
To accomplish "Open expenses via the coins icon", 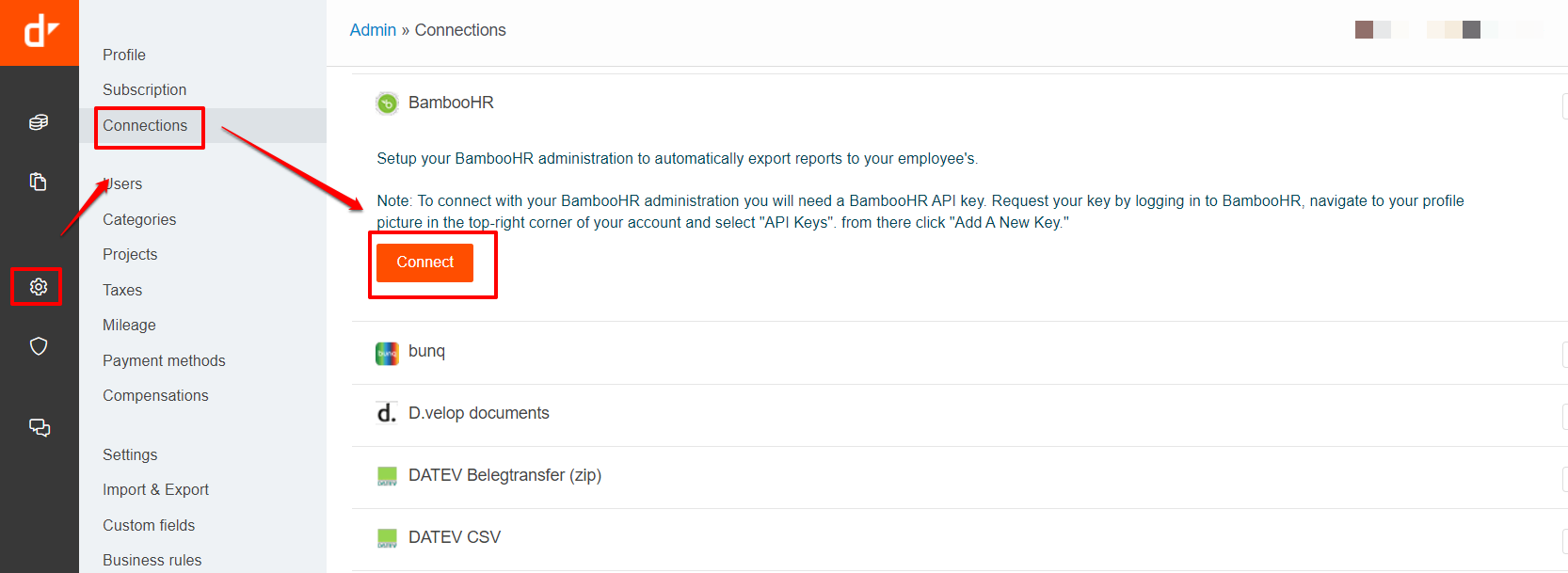I will pos(39,122).
